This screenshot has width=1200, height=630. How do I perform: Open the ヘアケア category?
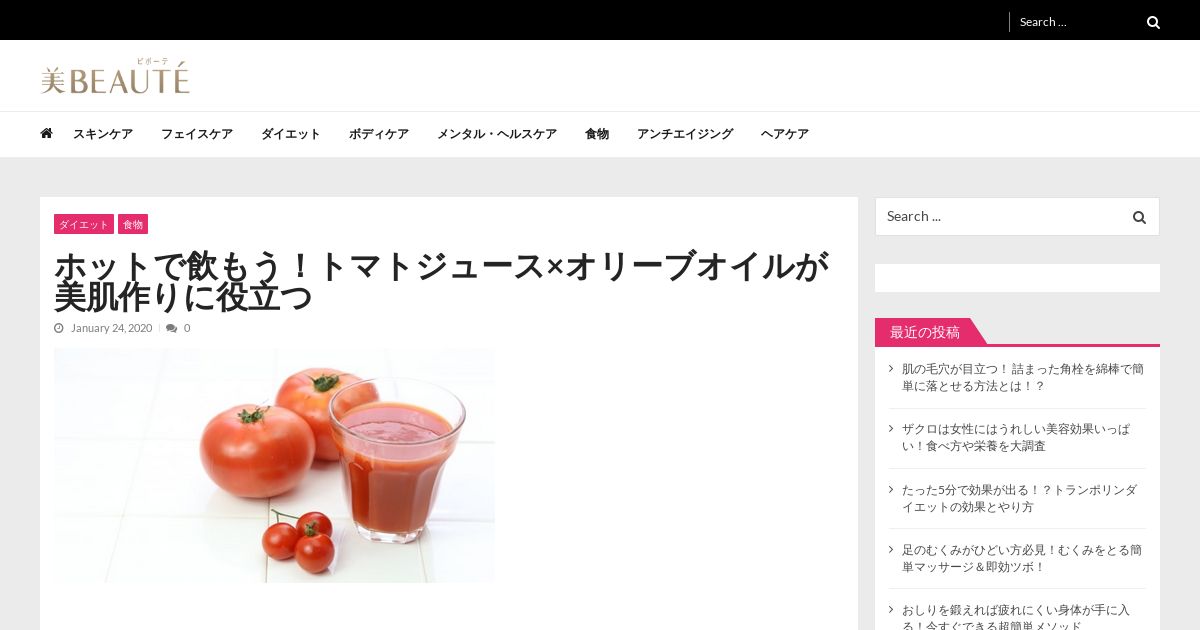(x=785, y=134)
